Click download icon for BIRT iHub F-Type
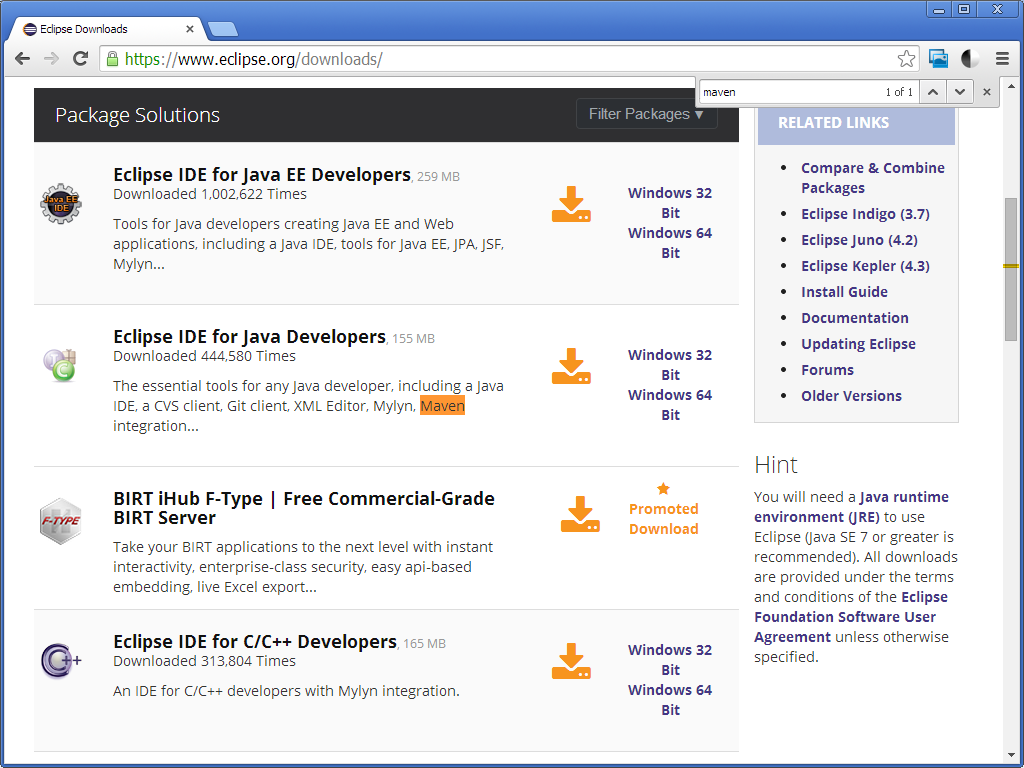Viewport: 1024px width, 768px height. [580, 514]
